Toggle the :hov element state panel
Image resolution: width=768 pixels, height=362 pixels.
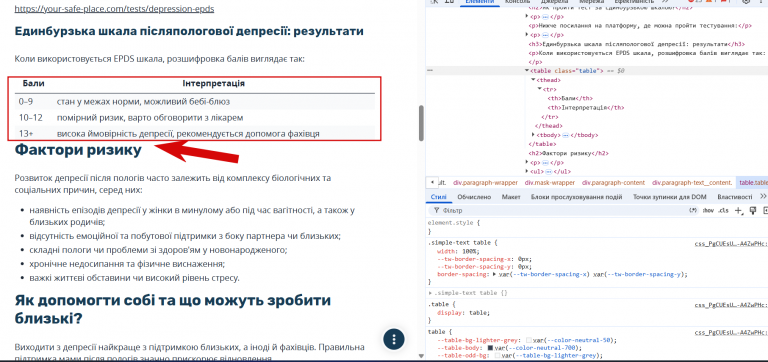pyautogui.click(x=708, y=211)
